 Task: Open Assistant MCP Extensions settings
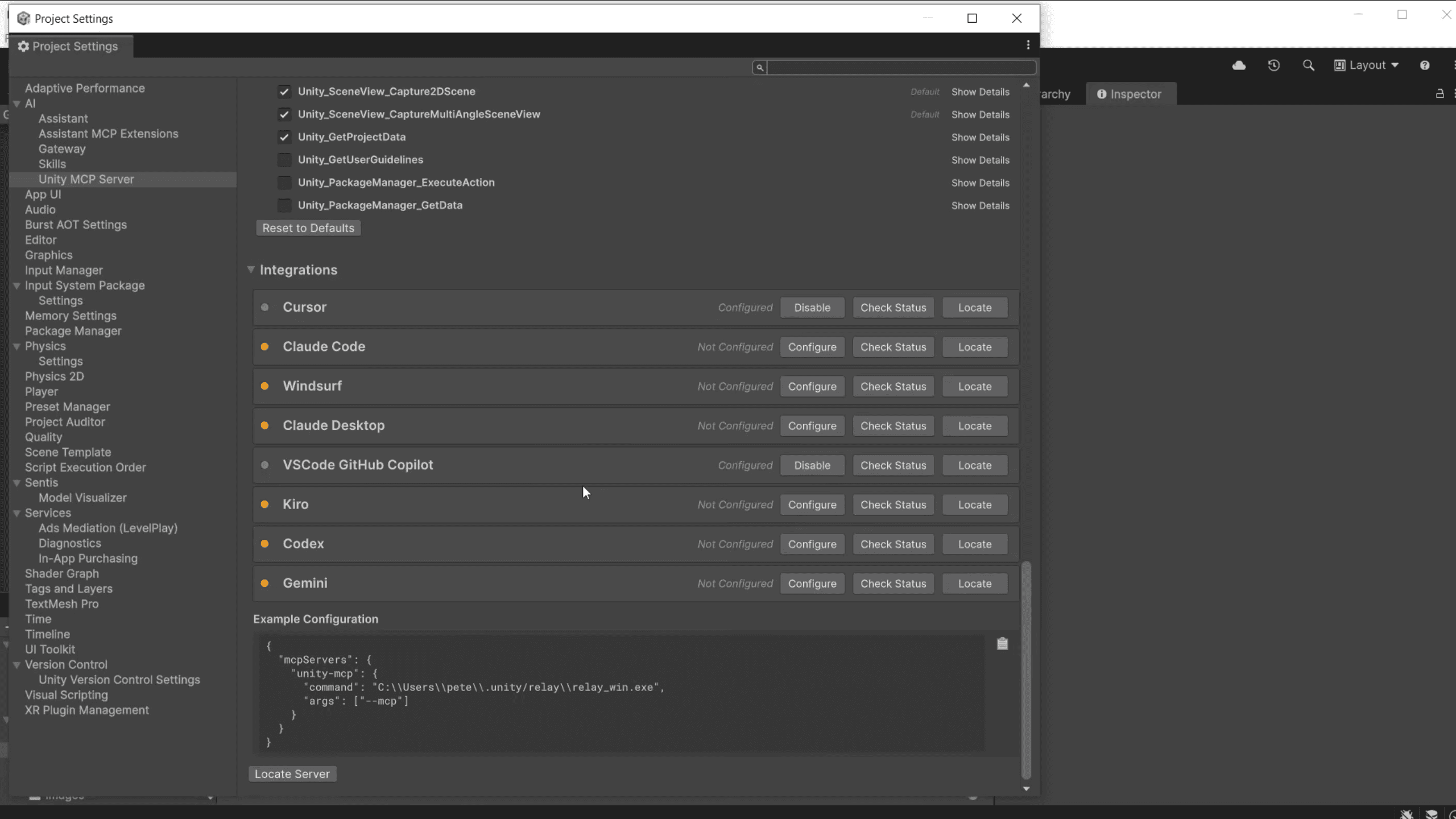coord(108,134)
